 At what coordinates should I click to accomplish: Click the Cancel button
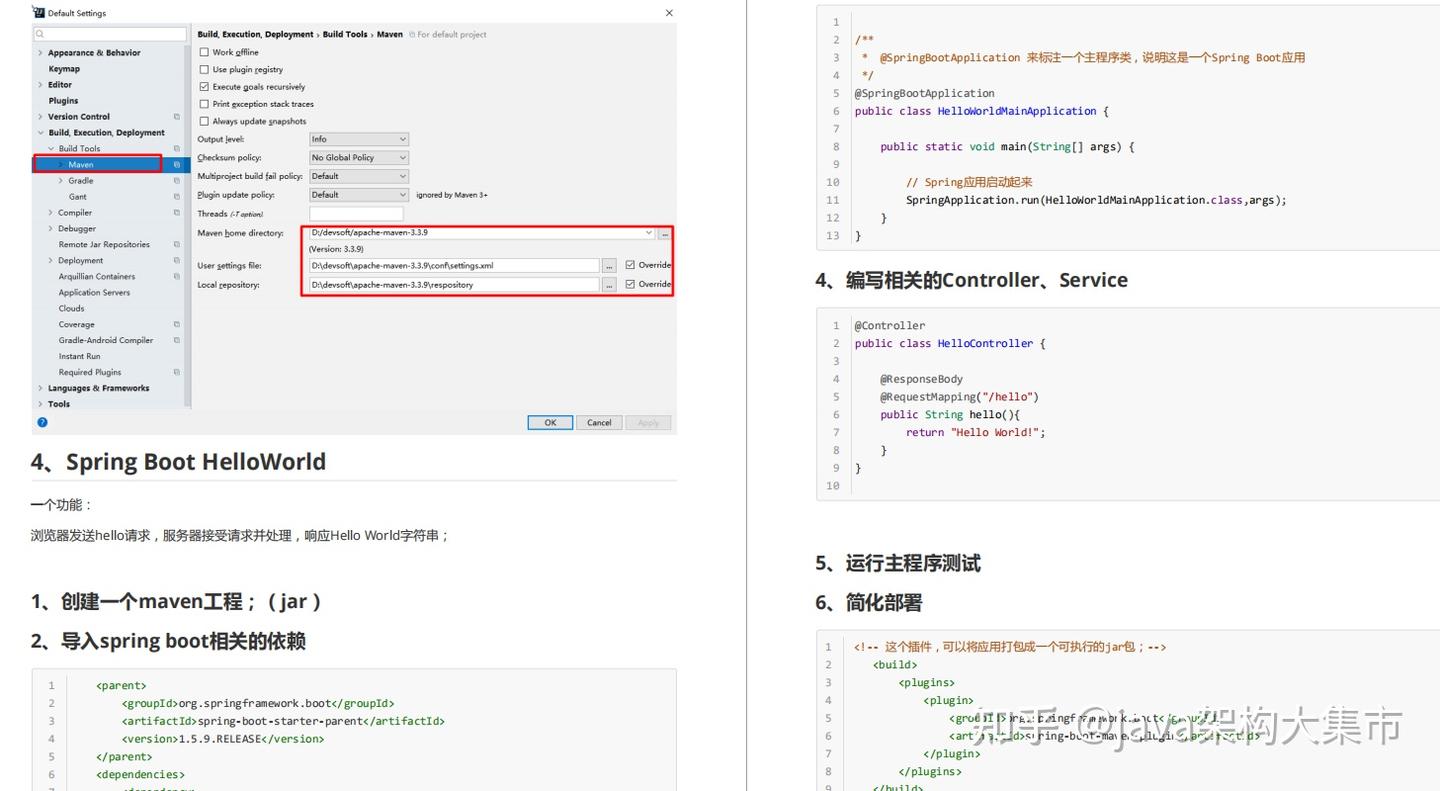click(599, 422)
